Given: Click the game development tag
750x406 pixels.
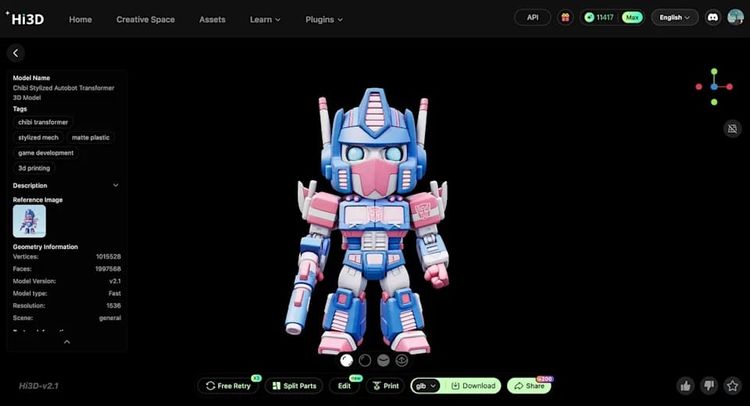Looking at the screenshot, I should [46, 153].
